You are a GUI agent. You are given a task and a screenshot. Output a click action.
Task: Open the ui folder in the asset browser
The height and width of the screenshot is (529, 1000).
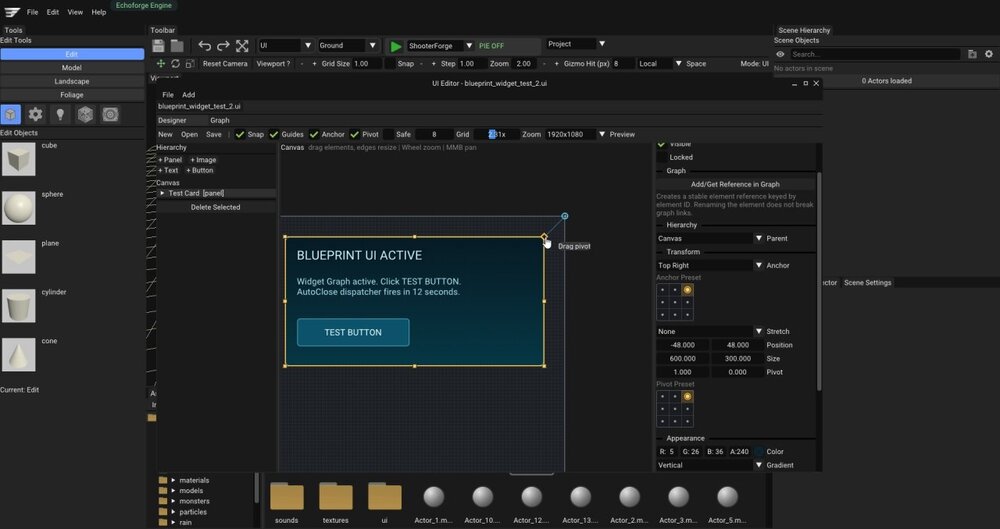[385, 496]
